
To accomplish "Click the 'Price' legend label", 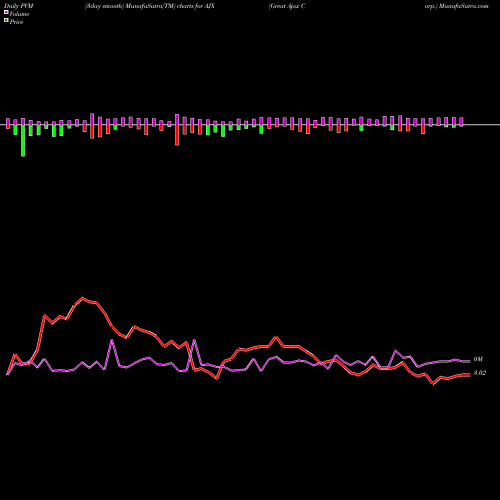I will pyautogui.click(x=16, y=22).
